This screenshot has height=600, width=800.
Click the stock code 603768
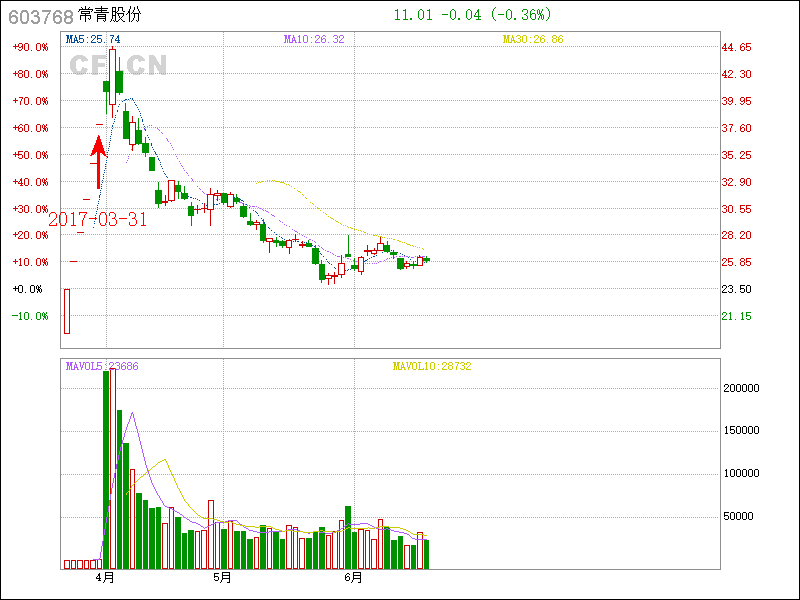[x=38, y=16]
